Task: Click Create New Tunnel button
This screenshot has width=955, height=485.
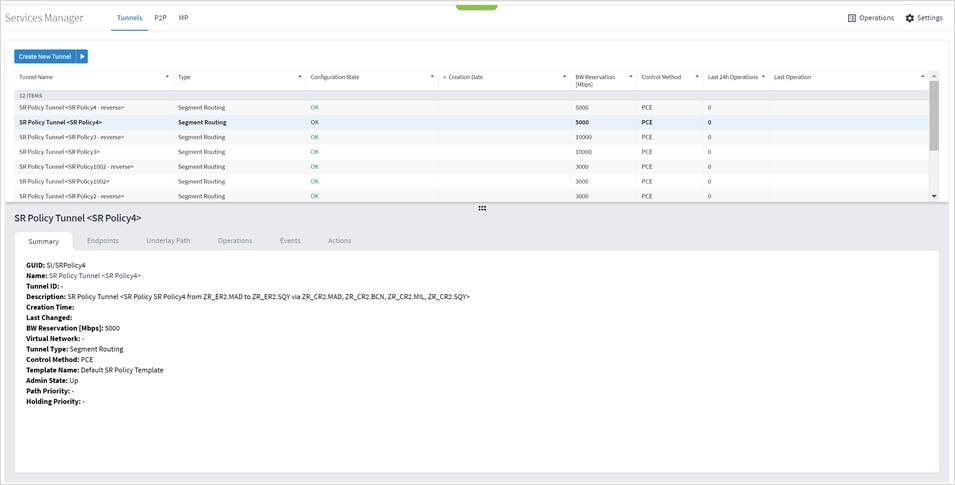Action: click(x=45, y=57)
